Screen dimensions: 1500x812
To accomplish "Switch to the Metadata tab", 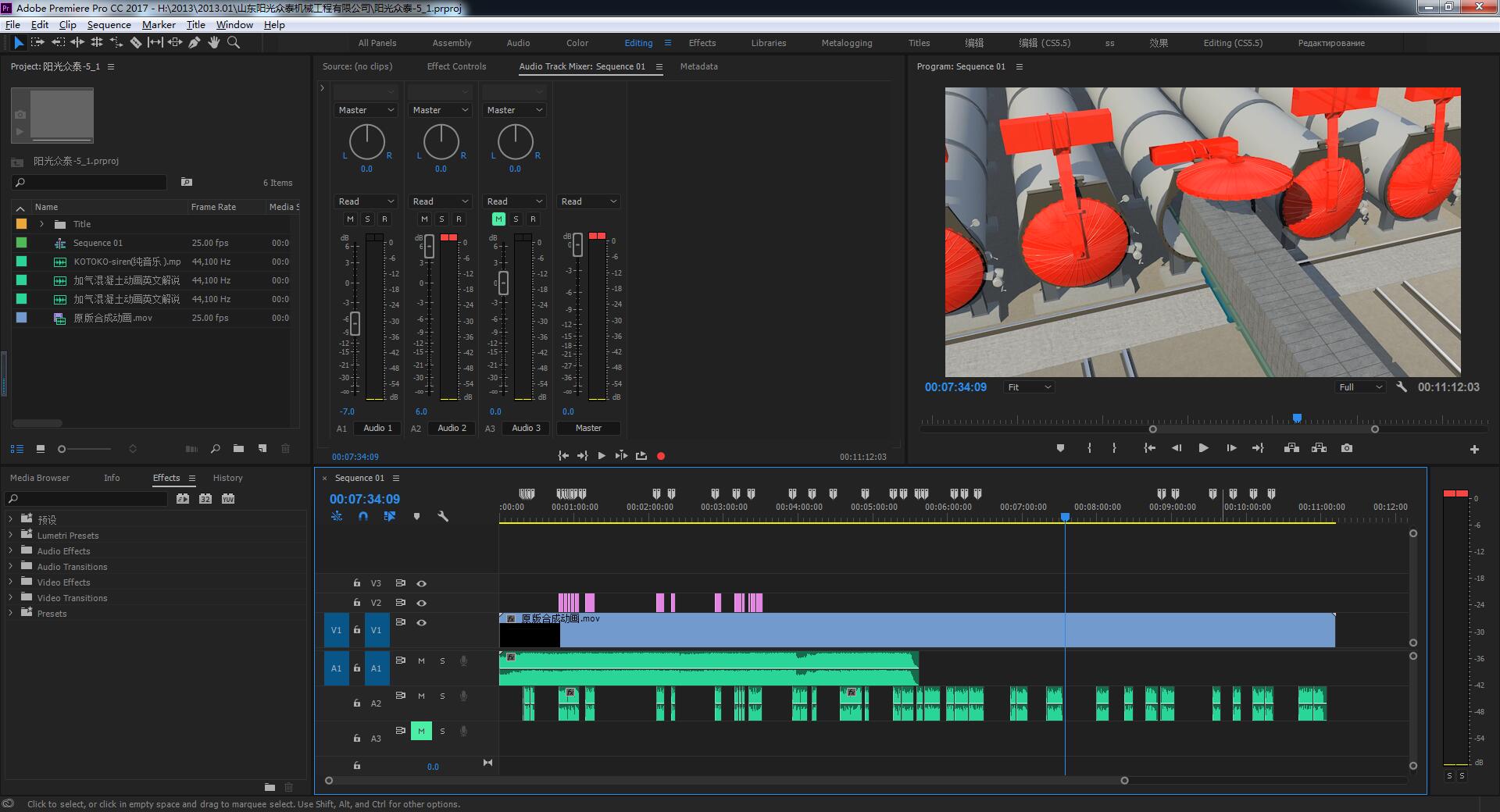I will tap(698, 66).
